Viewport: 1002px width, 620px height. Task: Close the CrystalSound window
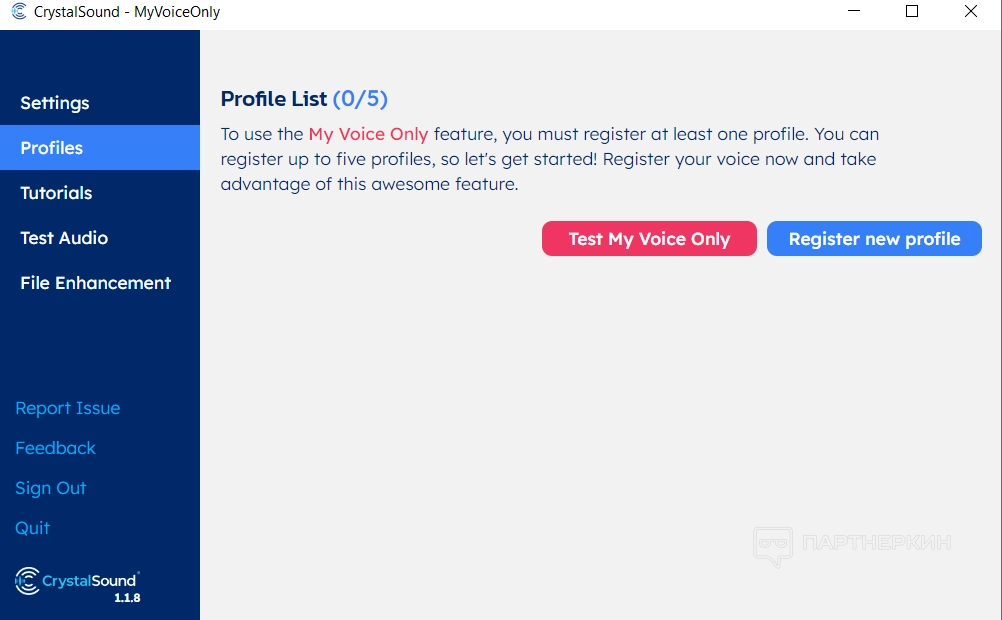971,12
